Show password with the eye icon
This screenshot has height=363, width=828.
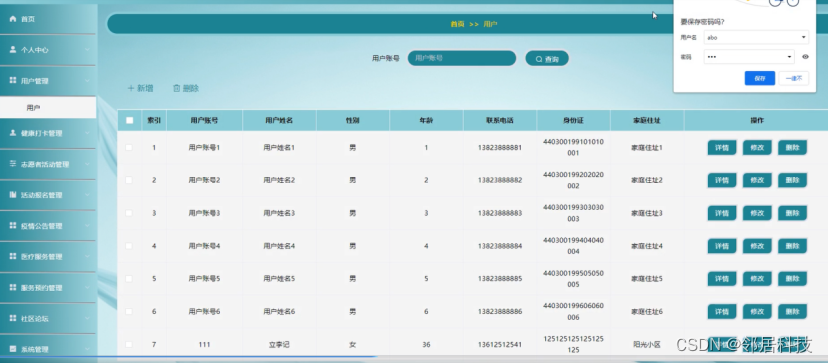(805, 57)
